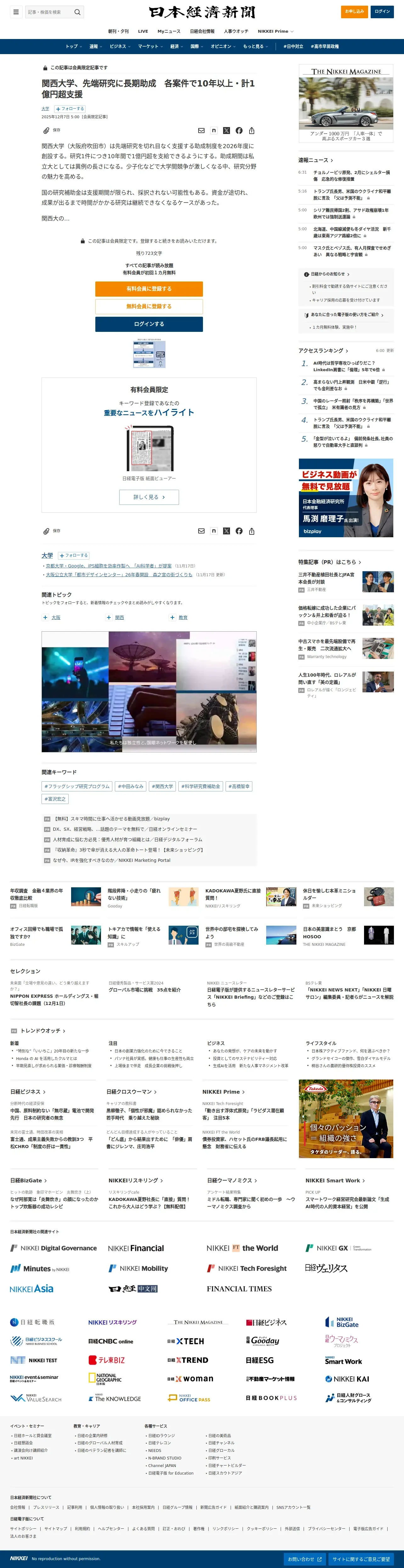Open the アクセスランキング heading link
The width and height of the screenshot is (404, 1568).
(323, 351)
